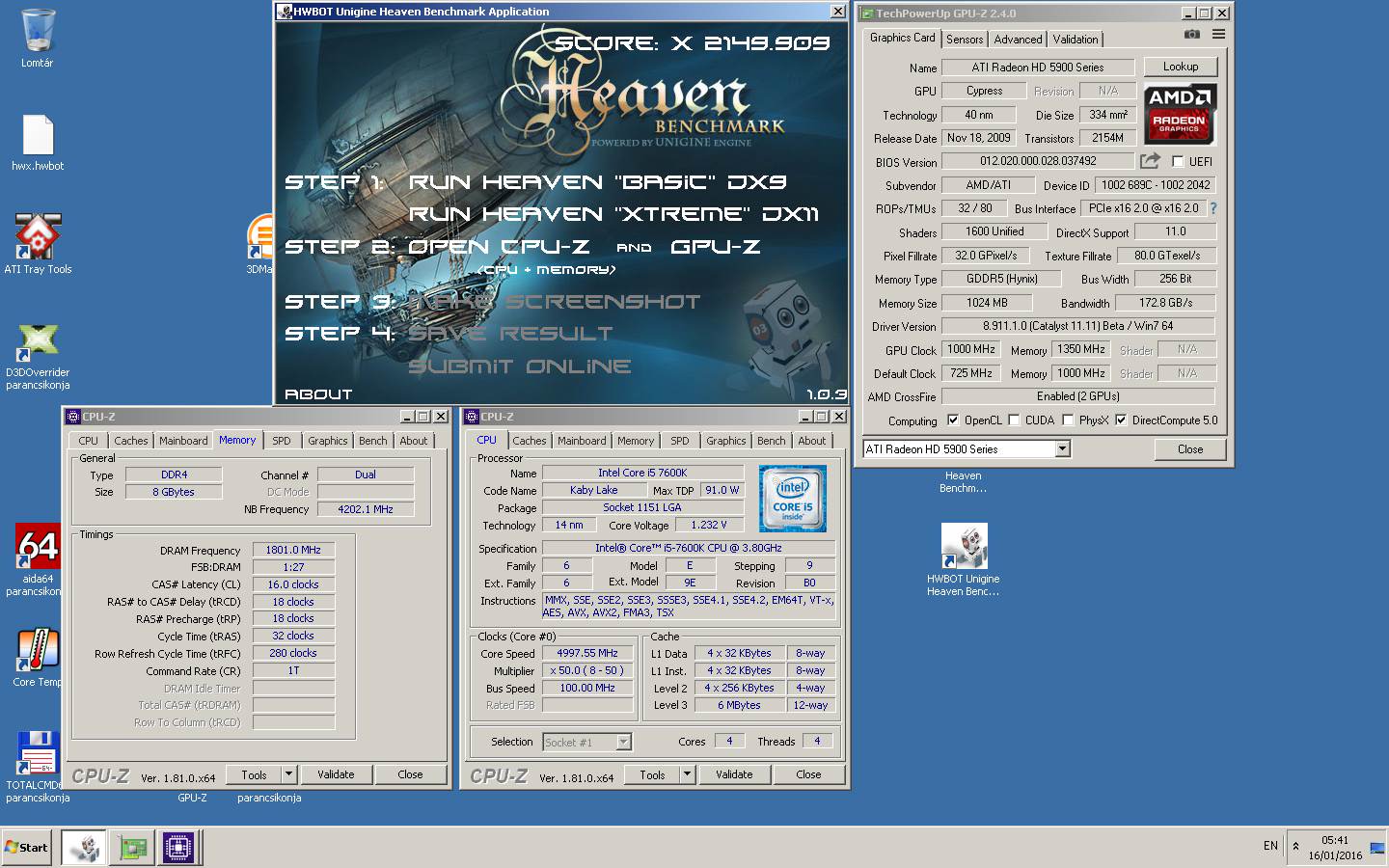Expand Tools dropdown arrow in Memory CPU-Z window
Image resolution: width=1389 pixels, height=868 pixels.
288,774
